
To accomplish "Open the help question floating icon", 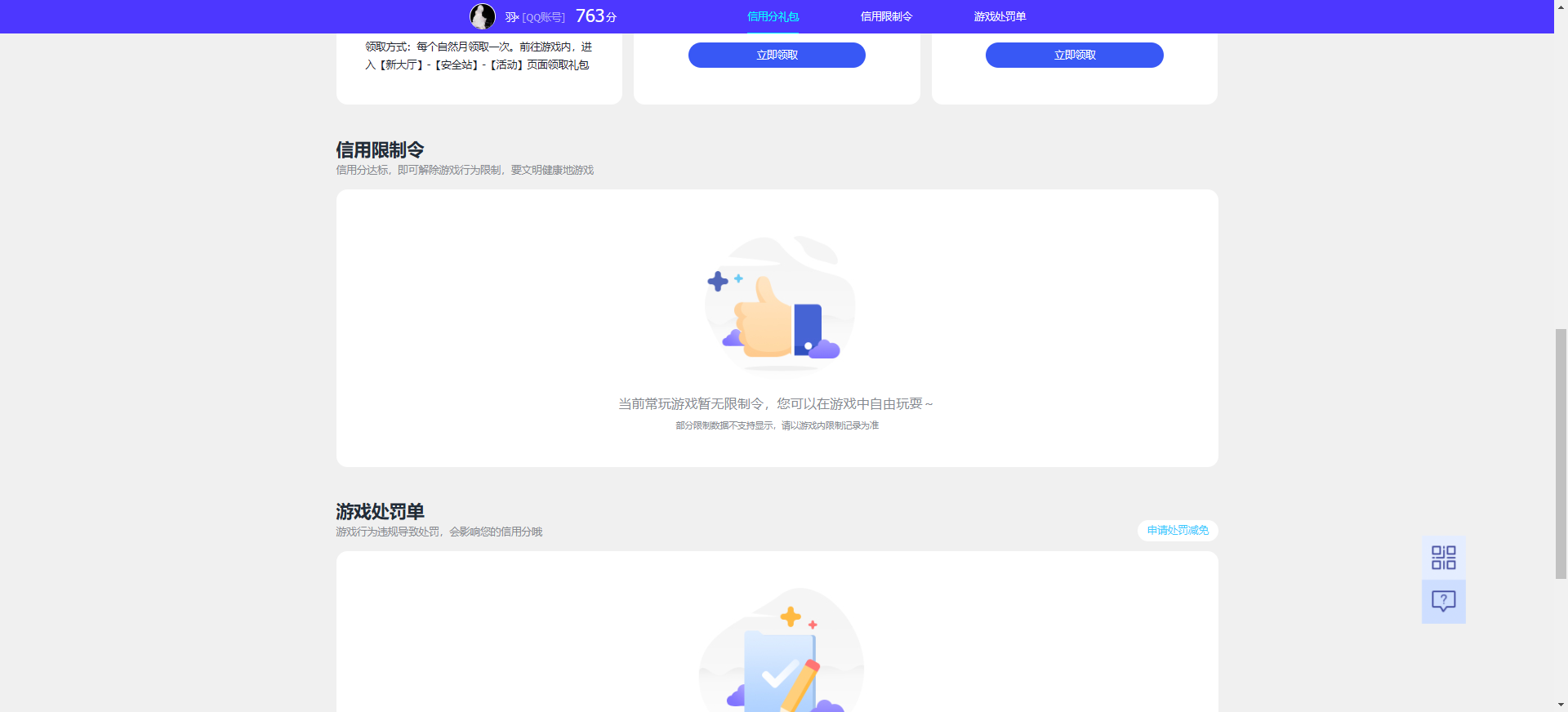I will tap(1443, 602).
